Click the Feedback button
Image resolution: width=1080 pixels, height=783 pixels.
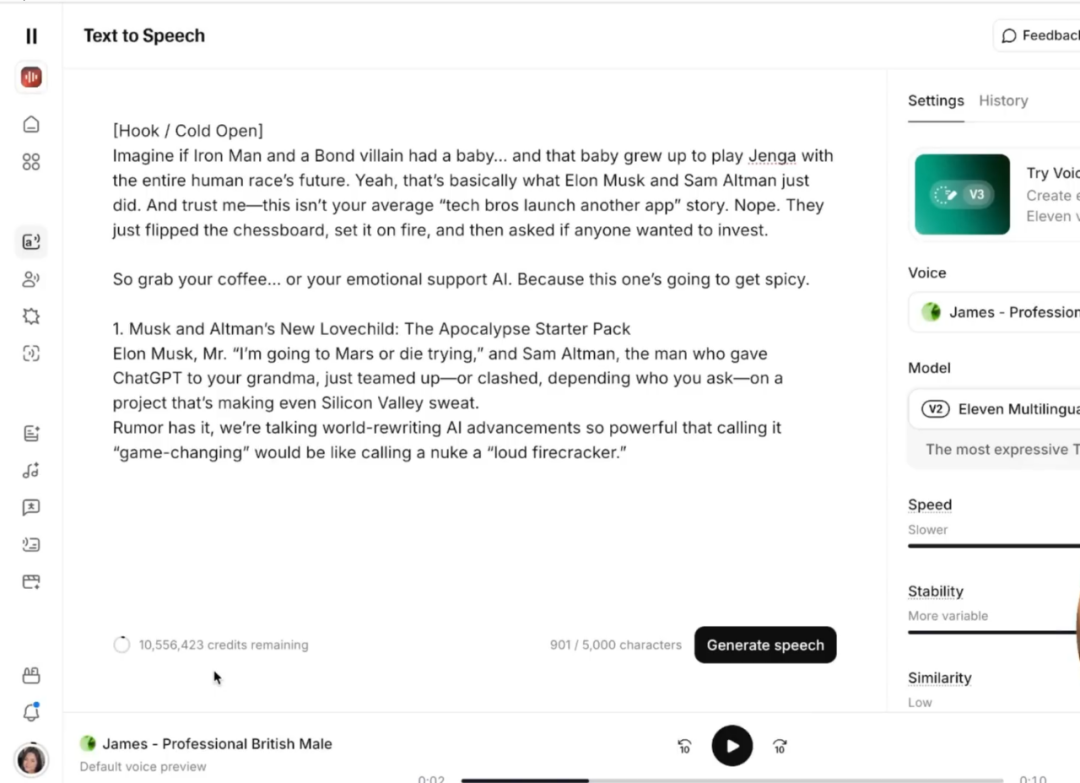[x=1038, y=36]
